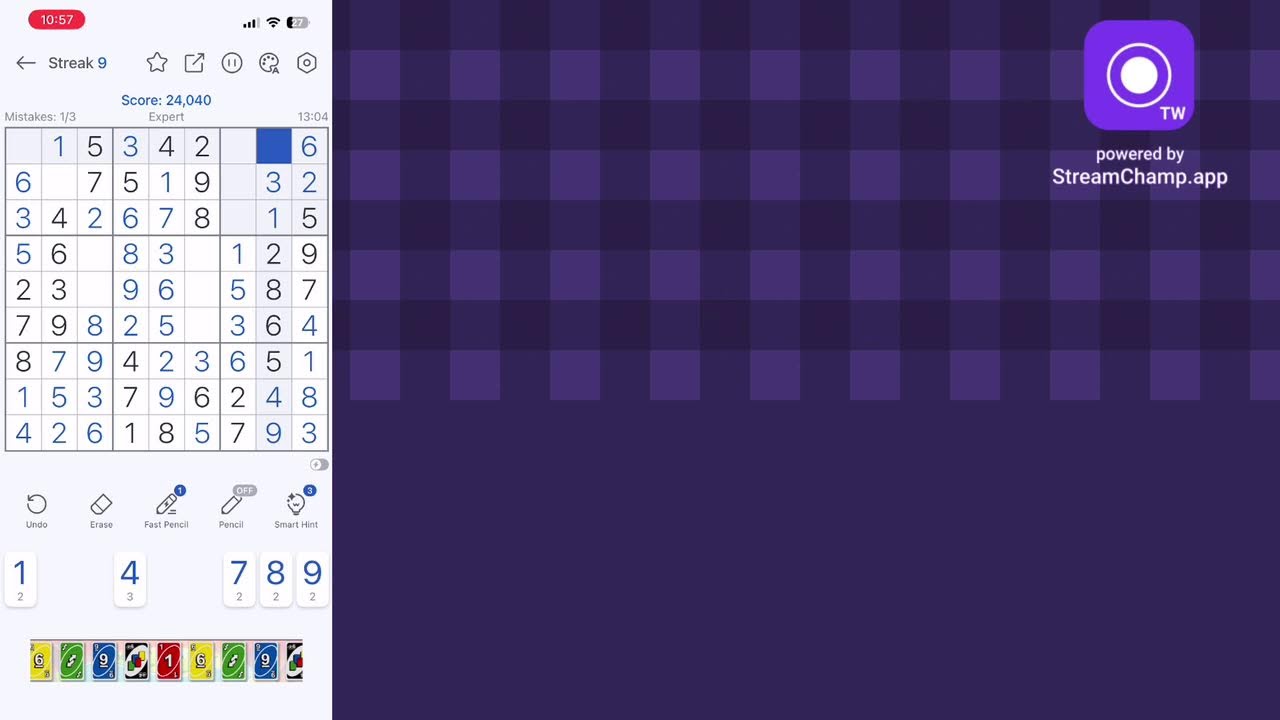Toggle the lightning switch below the grid
Screen dimensions: 1280x720
[x=319, y=465]
